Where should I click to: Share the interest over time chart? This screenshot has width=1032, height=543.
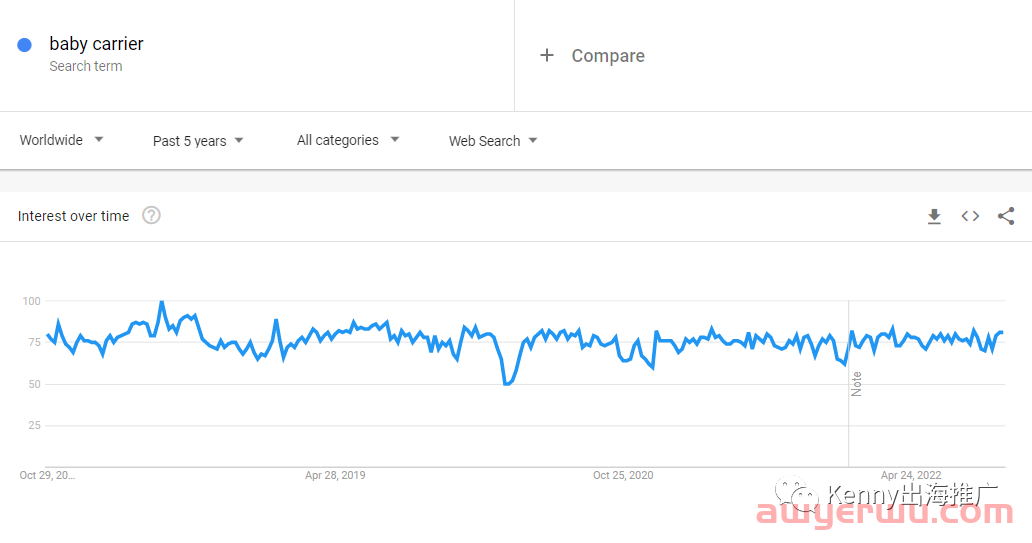pos(1006,216)
